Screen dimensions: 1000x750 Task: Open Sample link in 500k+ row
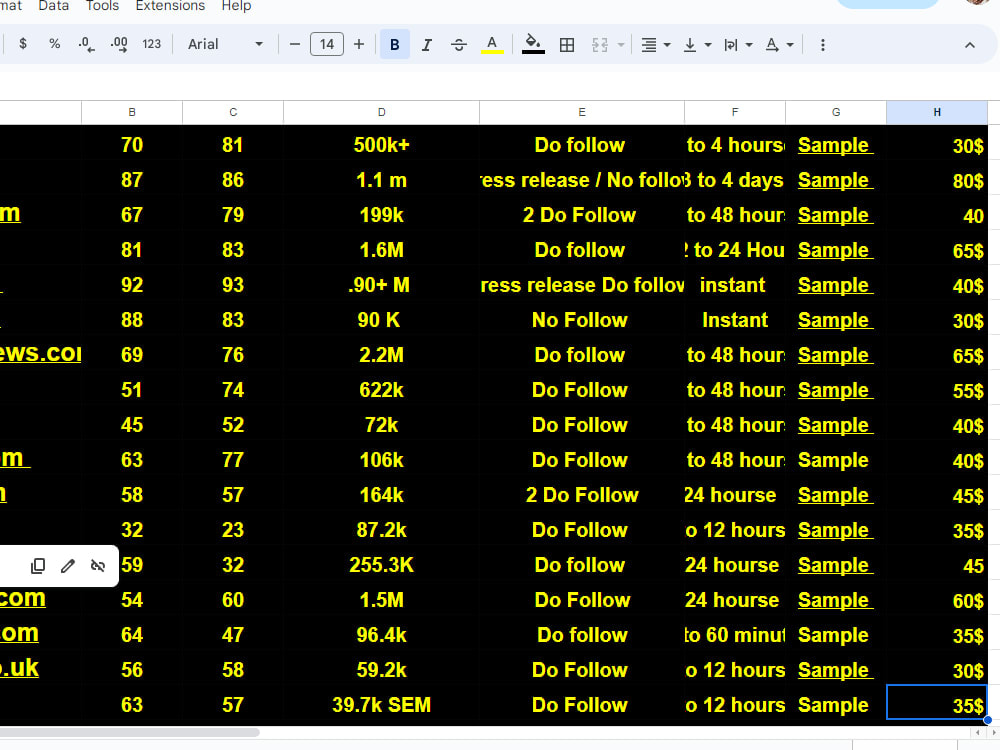835,145
